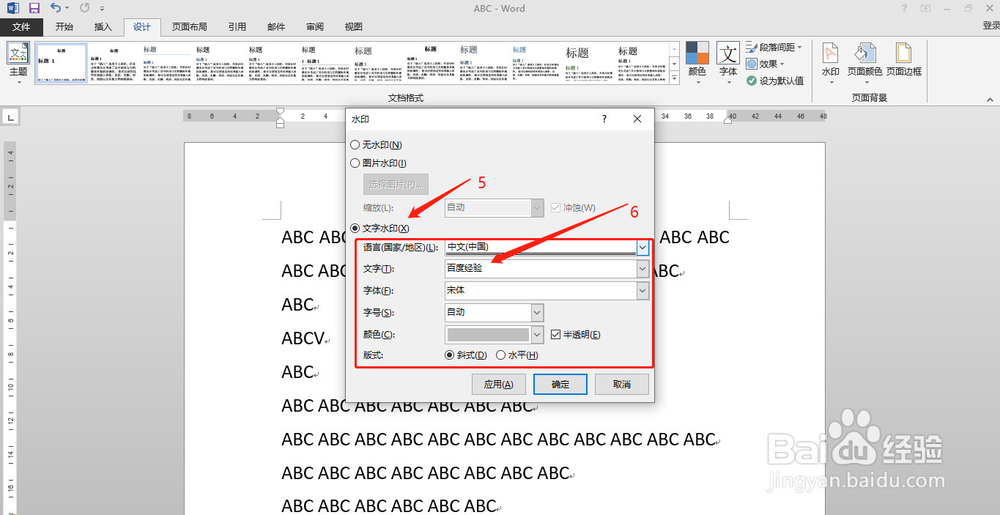Select the No watermark (无水印) radio button
The image size is (1000, 515).
(355, 145)
